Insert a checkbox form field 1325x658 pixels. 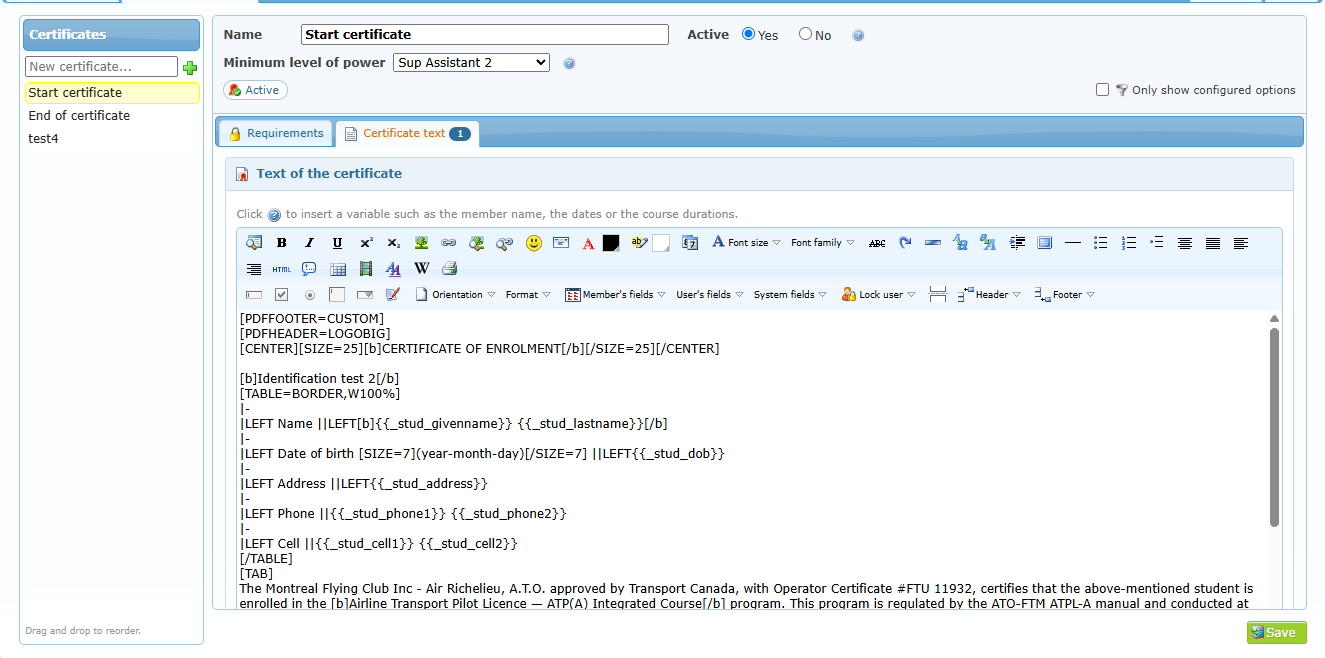[282, 295]
